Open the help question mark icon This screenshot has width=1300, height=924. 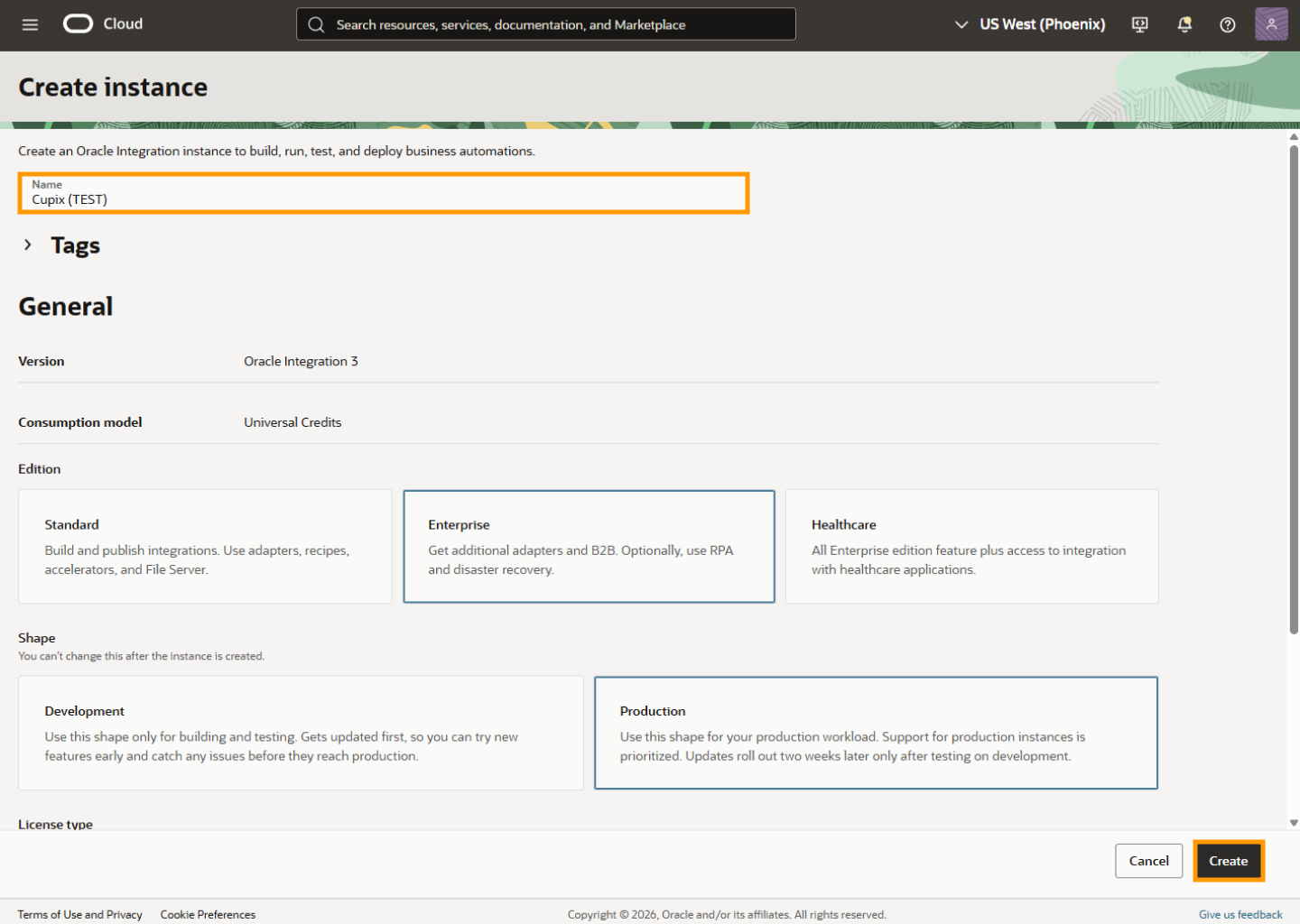[1228, 24]
